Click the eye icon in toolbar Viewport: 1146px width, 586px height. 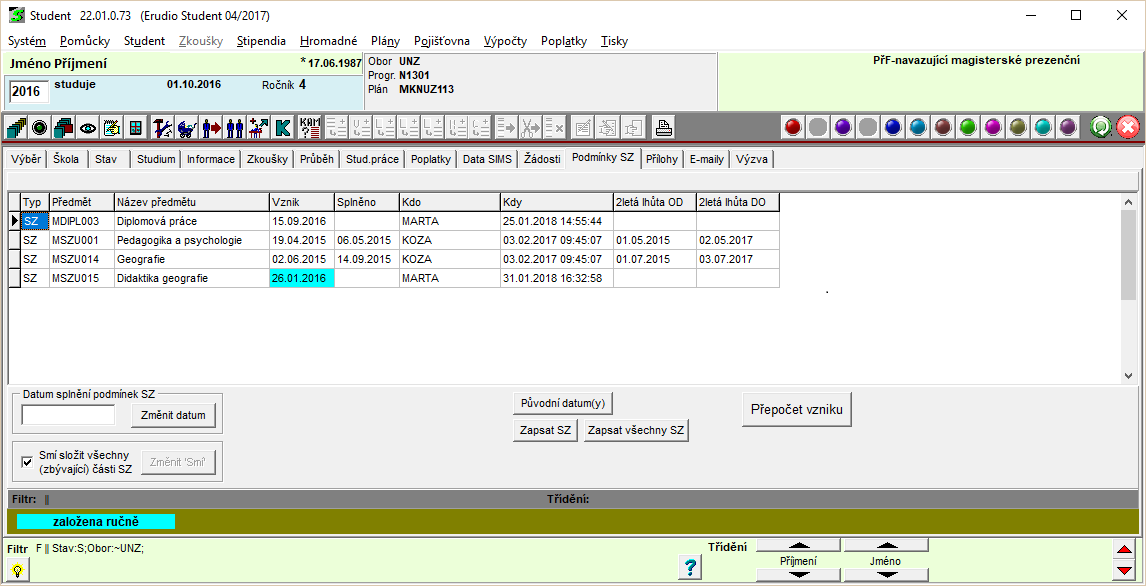(x=88, y=128)
